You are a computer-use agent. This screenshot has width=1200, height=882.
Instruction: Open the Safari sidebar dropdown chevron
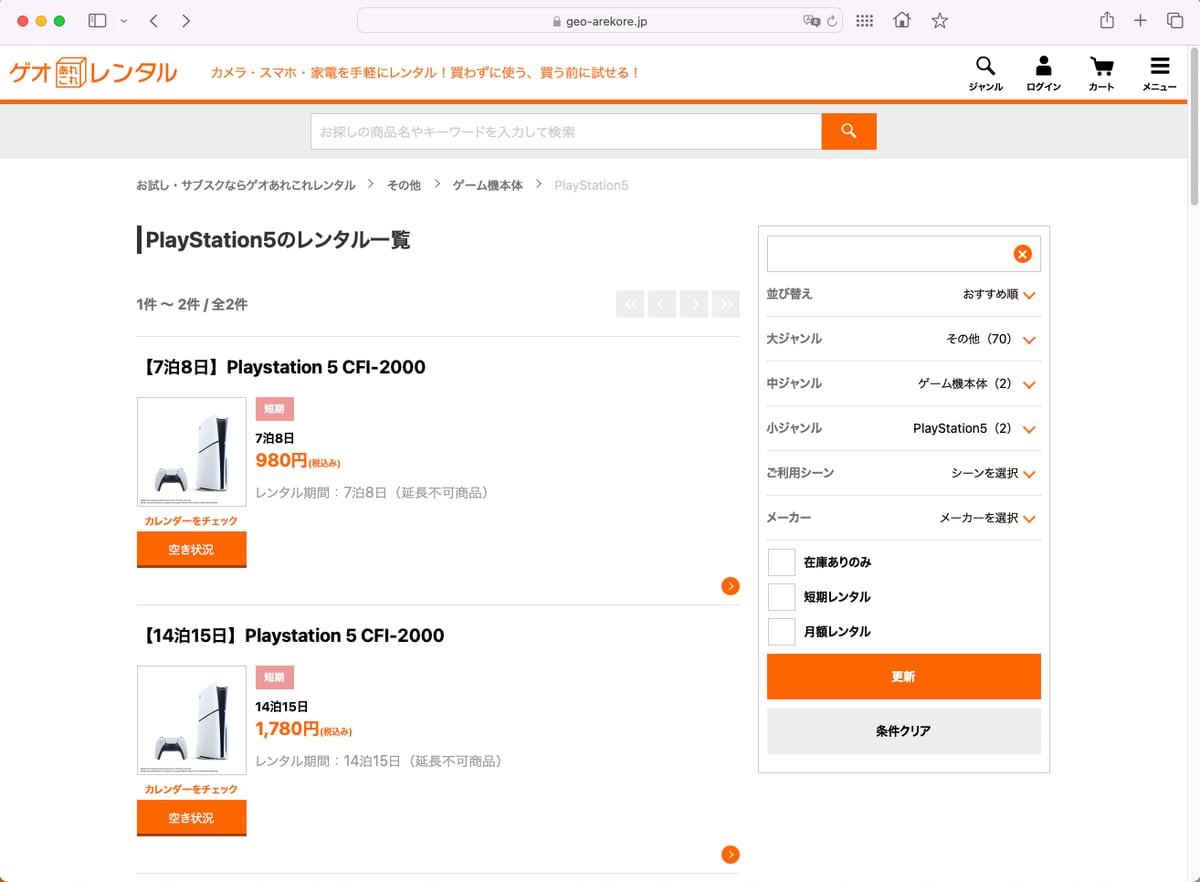123,21
